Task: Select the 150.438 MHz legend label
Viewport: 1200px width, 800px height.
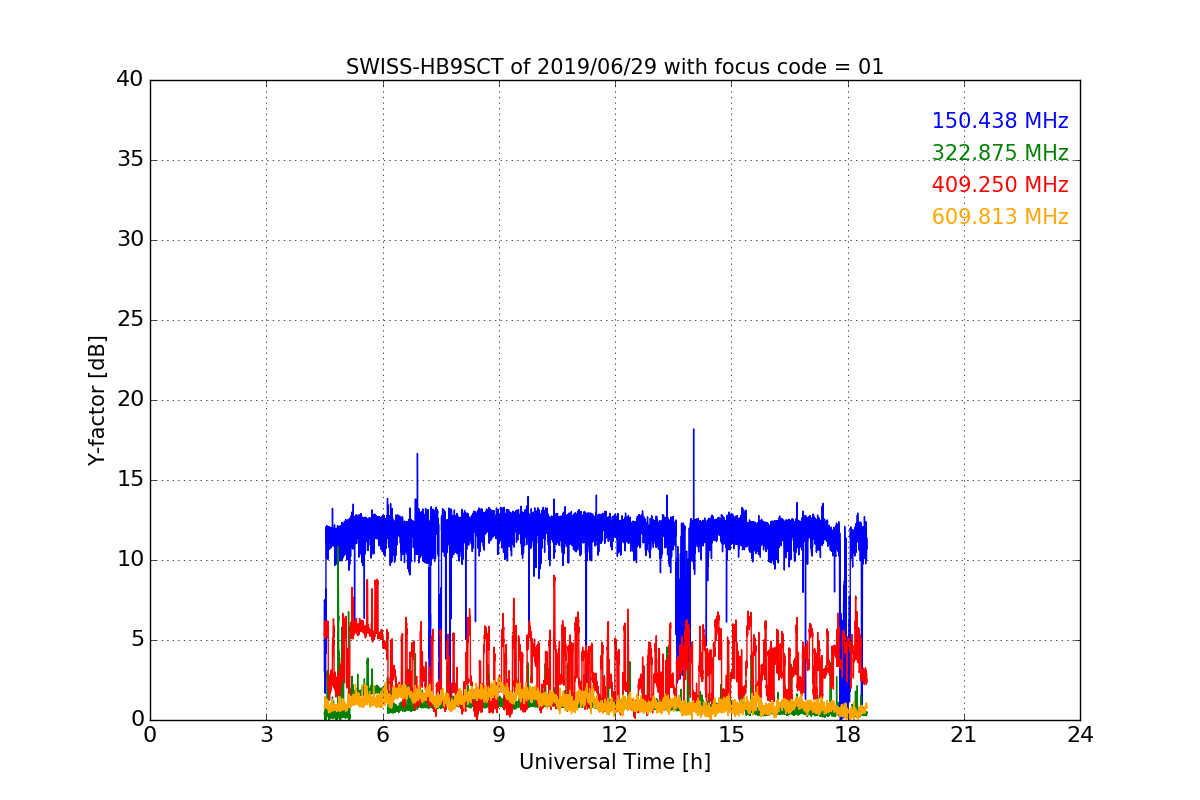Action: pos(1000,121)
